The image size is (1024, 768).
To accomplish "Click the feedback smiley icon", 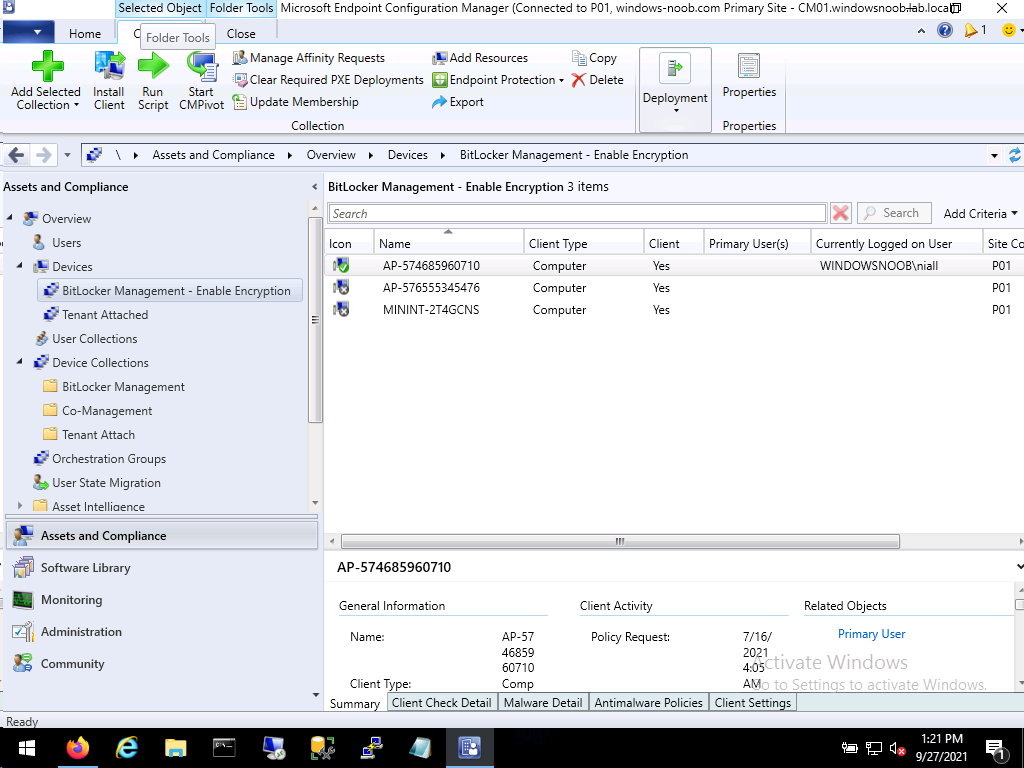I will [1009, 31].
